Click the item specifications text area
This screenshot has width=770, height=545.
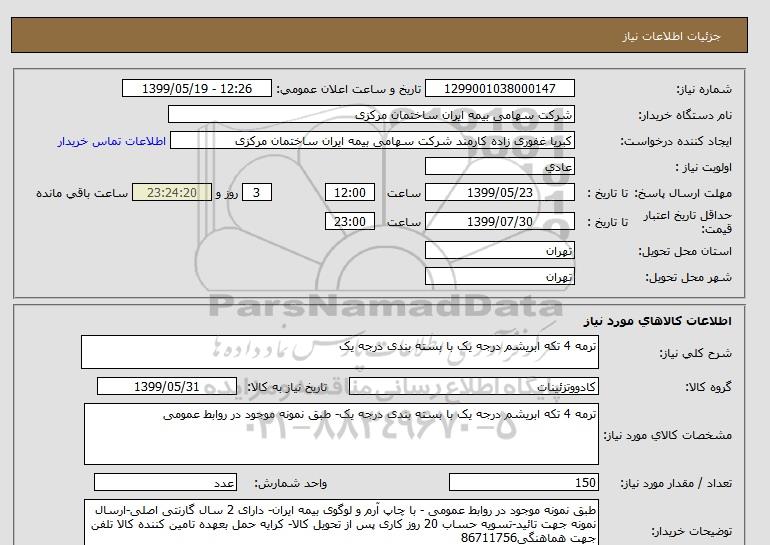click(341, 434)
